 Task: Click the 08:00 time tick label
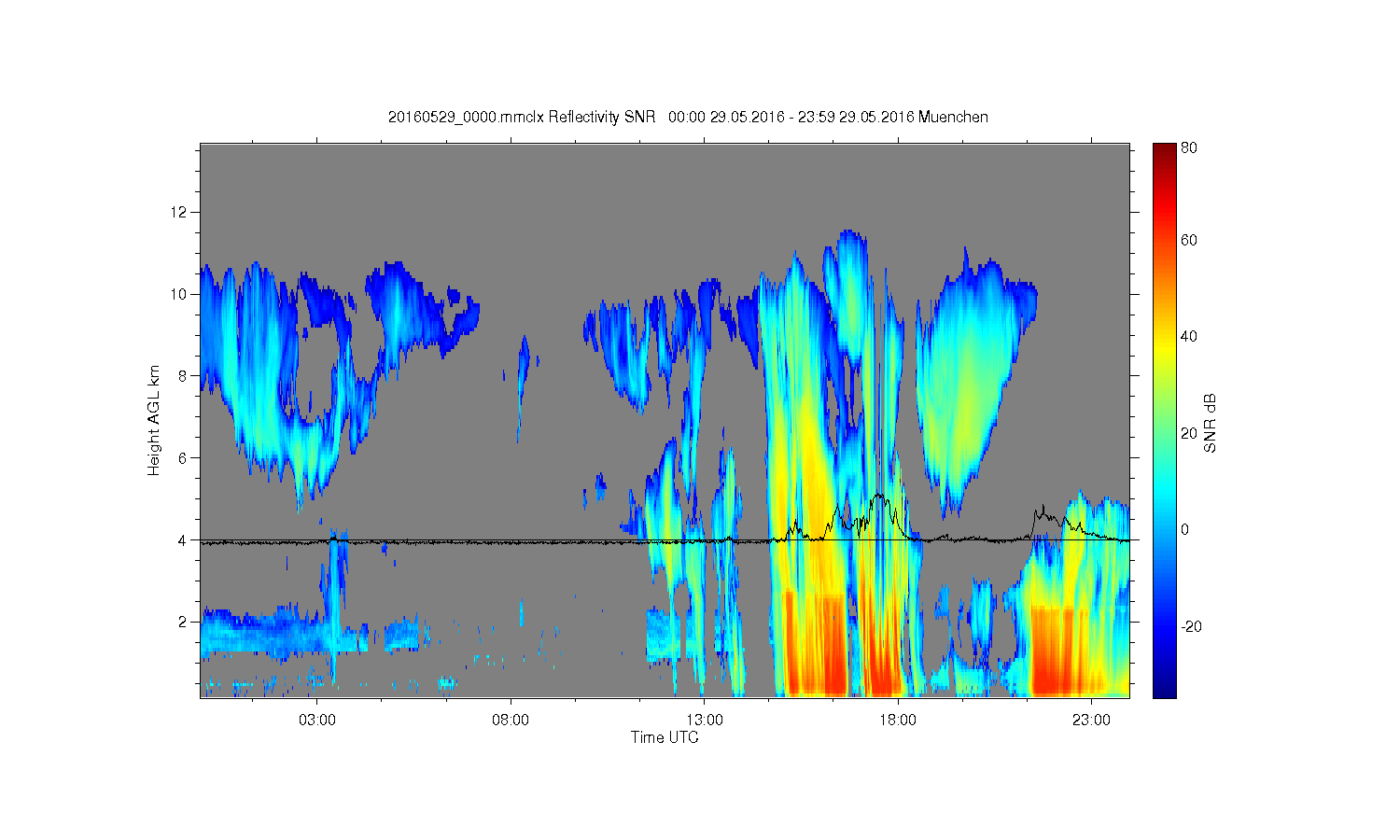coord(511,721)
